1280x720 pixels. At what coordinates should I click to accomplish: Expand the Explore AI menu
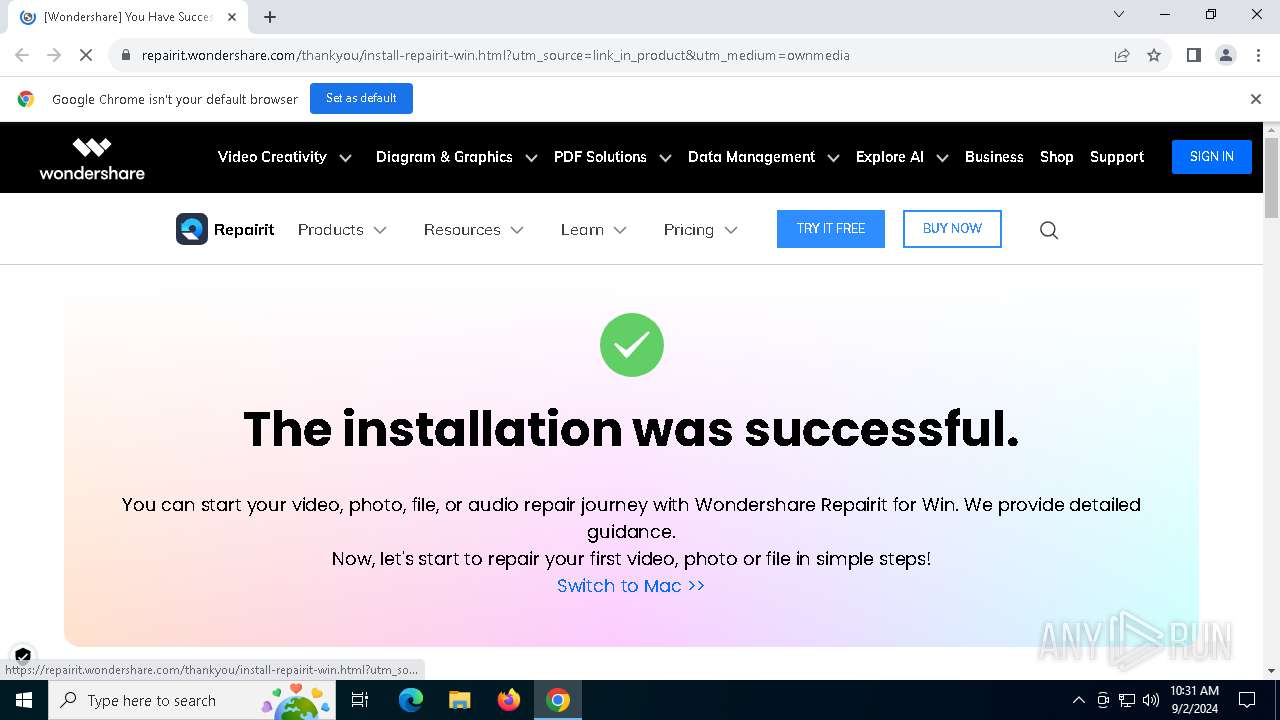[901, 157]
